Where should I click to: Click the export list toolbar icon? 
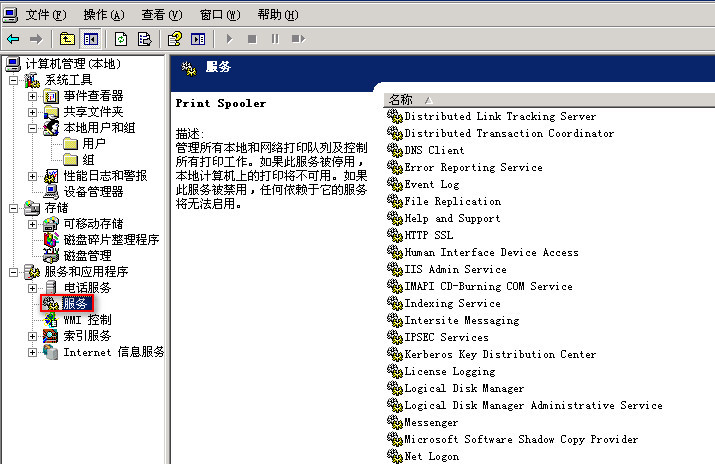coord(145,39)
